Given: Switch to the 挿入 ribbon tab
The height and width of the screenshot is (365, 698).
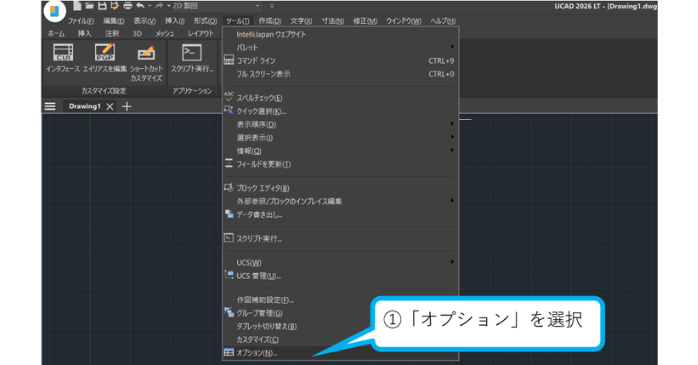Looking at the screenshot, I should tap(85, 34).
